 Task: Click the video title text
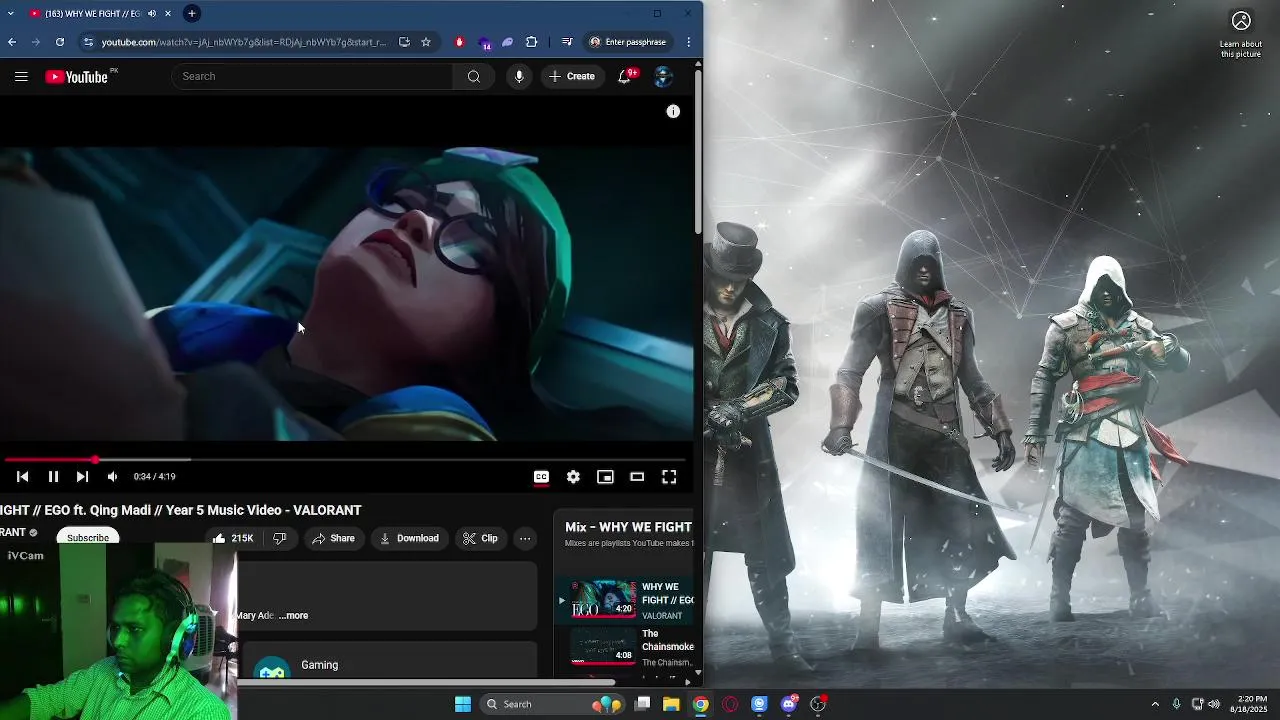(x=181, y=510)
